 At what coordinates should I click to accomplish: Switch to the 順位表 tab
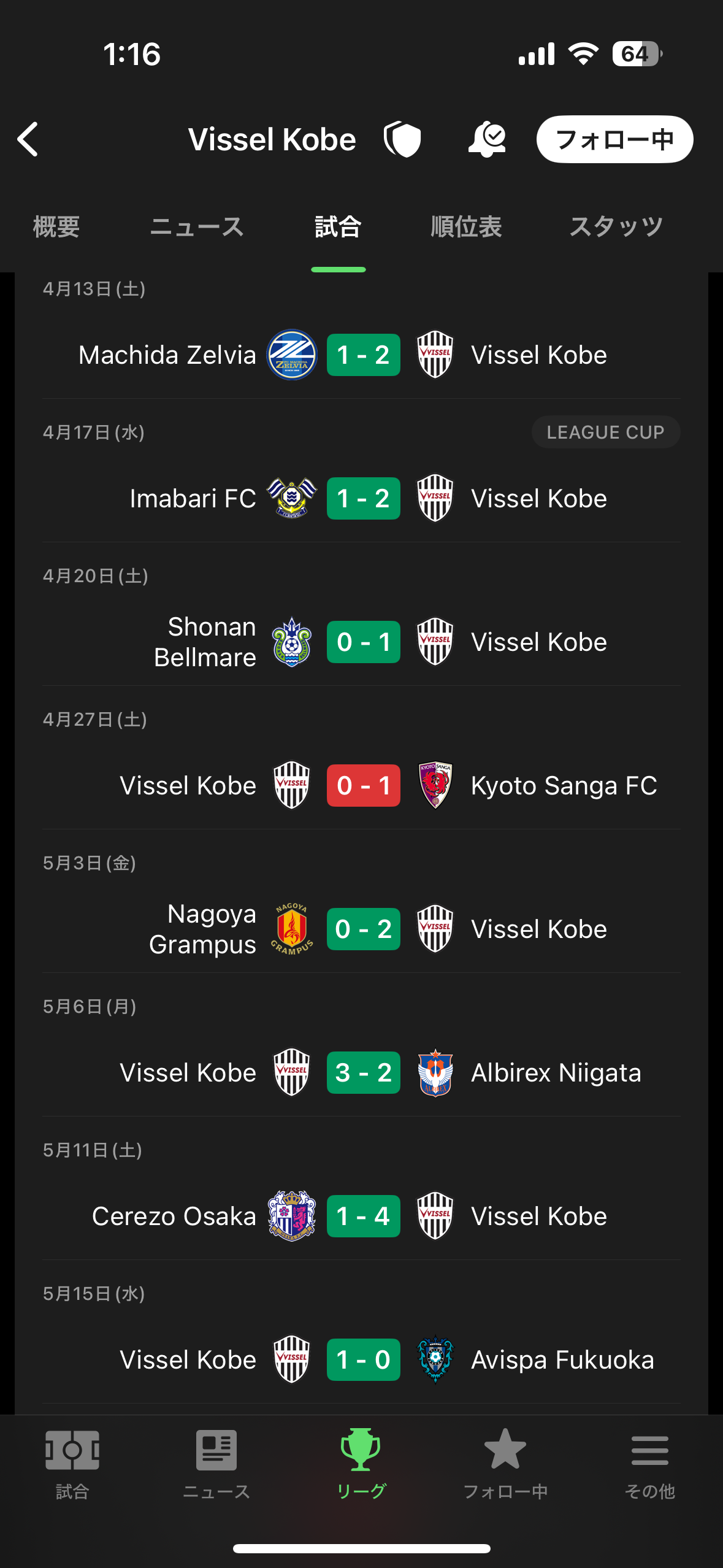(x=466, y=227)
